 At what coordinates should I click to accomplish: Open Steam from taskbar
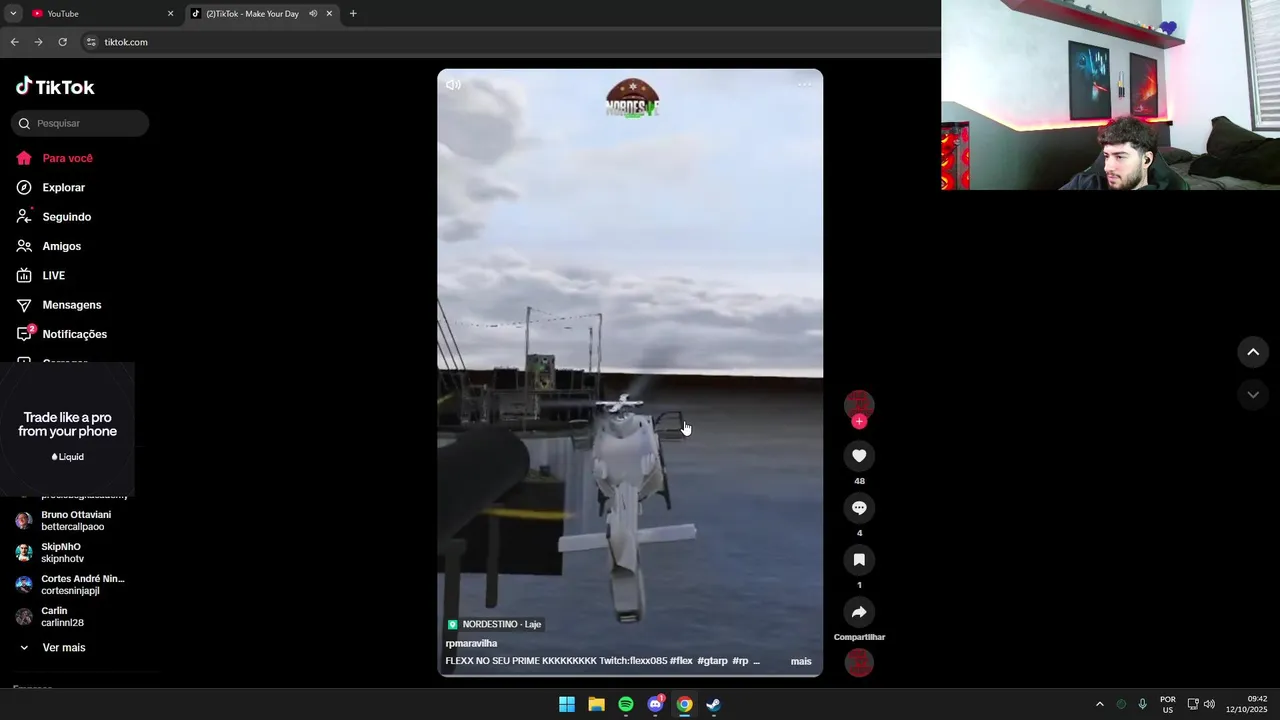[713, 704]
